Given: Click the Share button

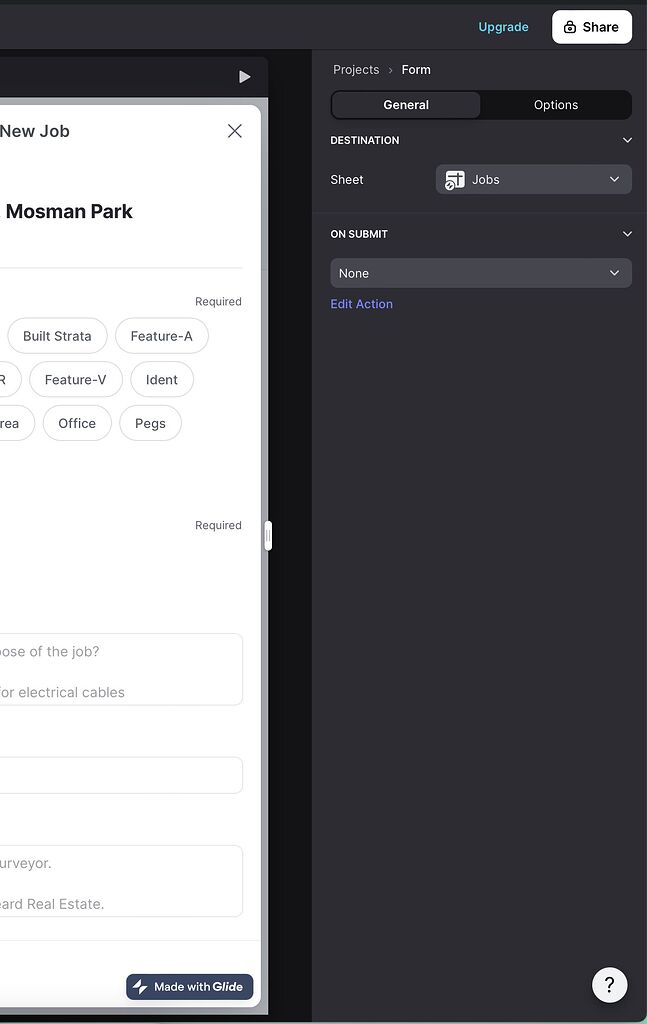Looking at the screenshot, I should point(591,27).
